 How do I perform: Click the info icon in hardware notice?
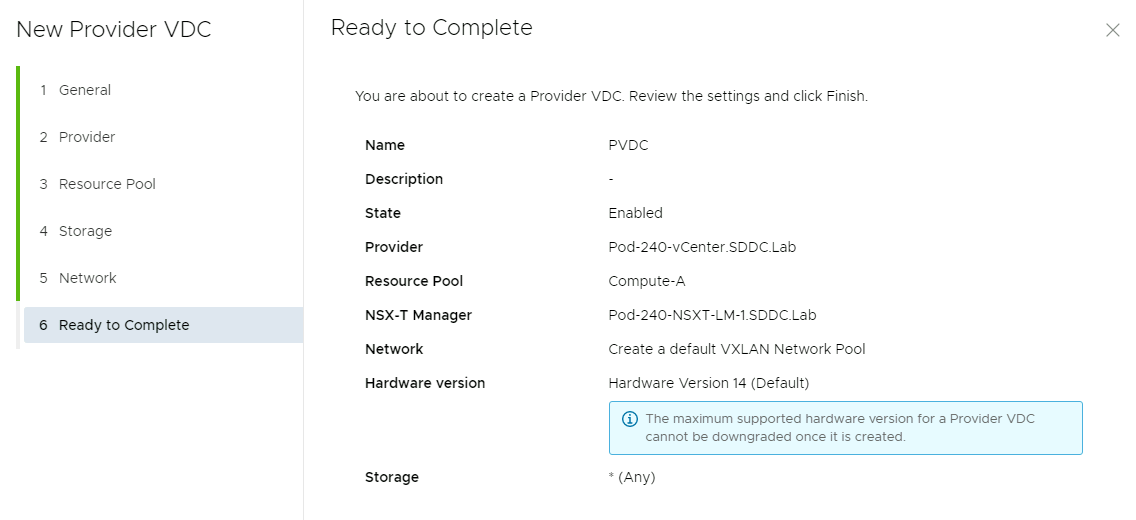(x=630, y=419)
